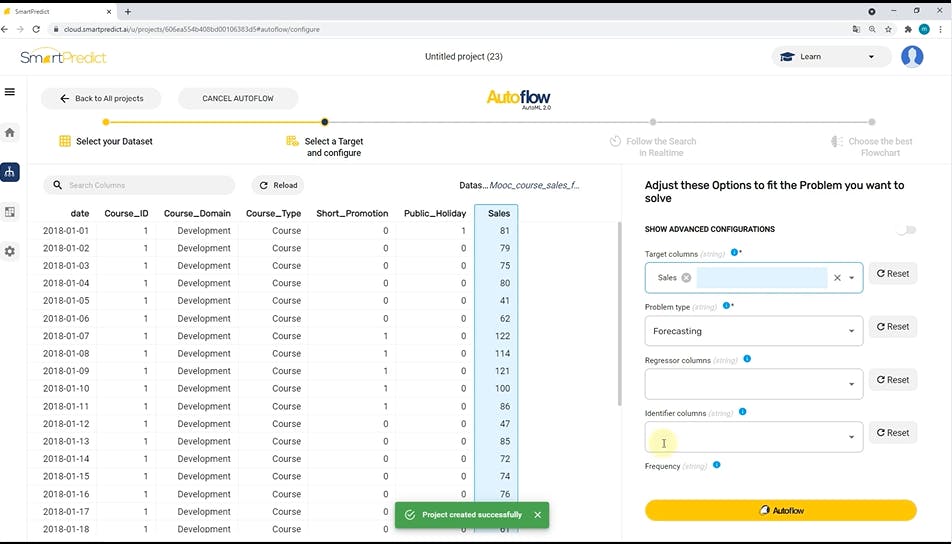Go to Home via sidebar icon
The height and width of the screenshot is (544, 952).
pos(10,132)
